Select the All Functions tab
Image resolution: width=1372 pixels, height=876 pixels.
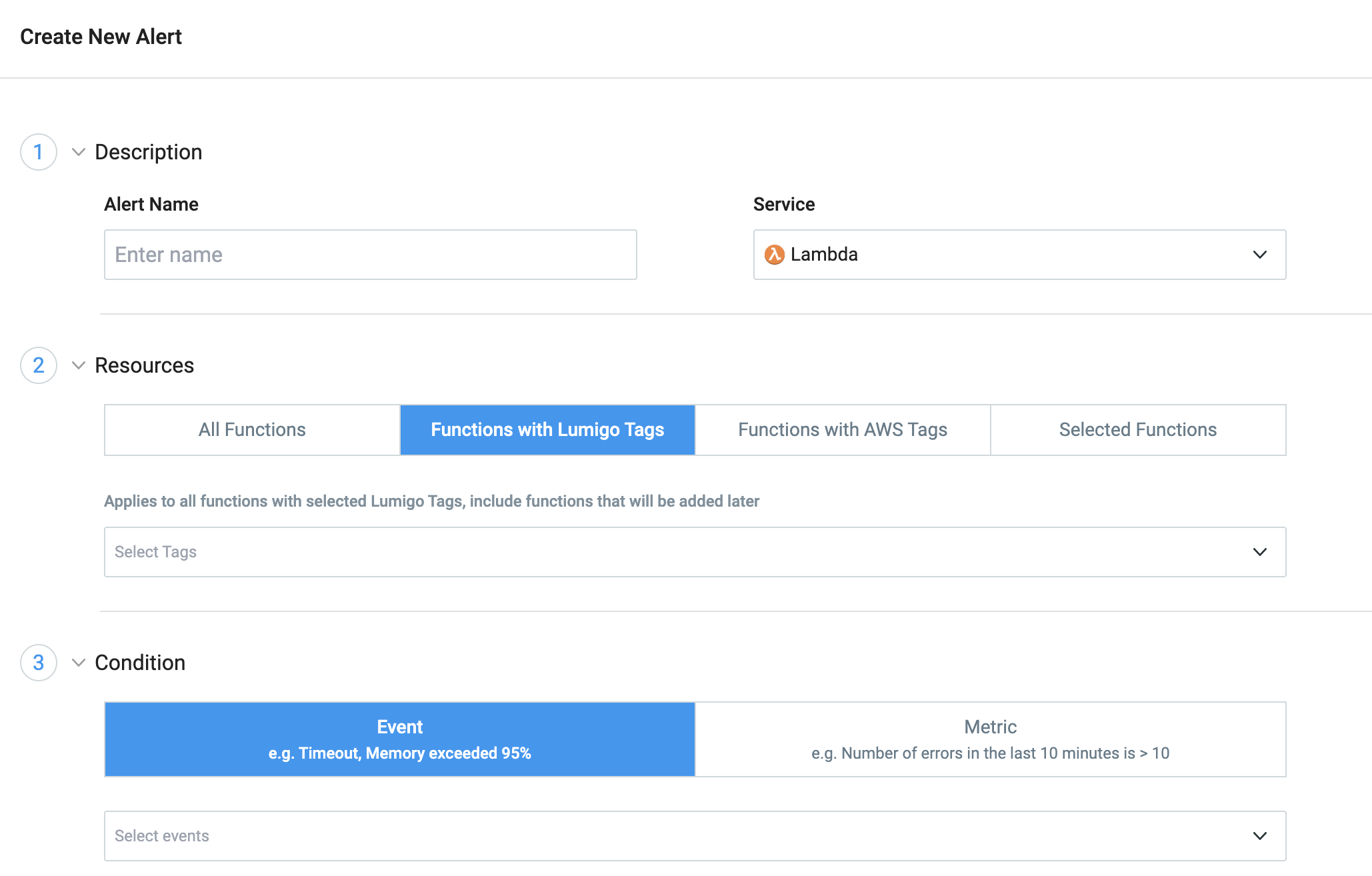252,430
